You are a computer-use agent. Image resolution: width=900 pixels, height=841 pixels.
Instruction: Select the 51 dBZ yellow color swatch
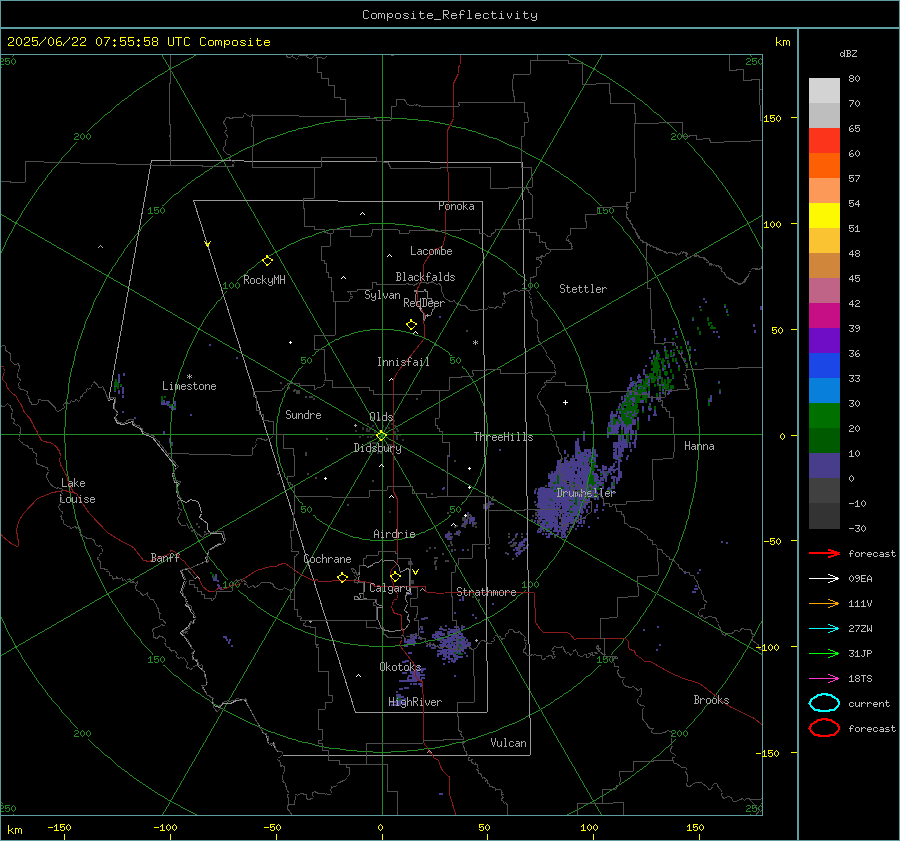click(824, 216)
